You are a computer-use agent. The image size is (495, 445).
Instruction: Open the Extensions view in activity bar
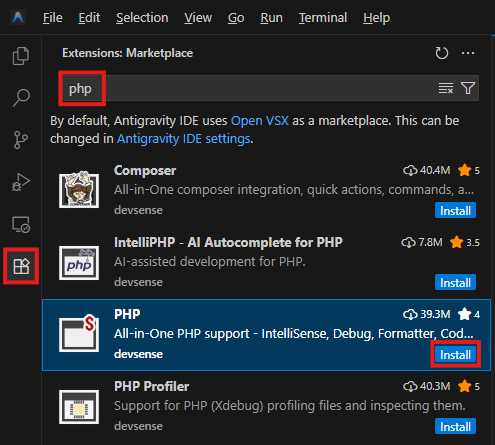point(21,266)
